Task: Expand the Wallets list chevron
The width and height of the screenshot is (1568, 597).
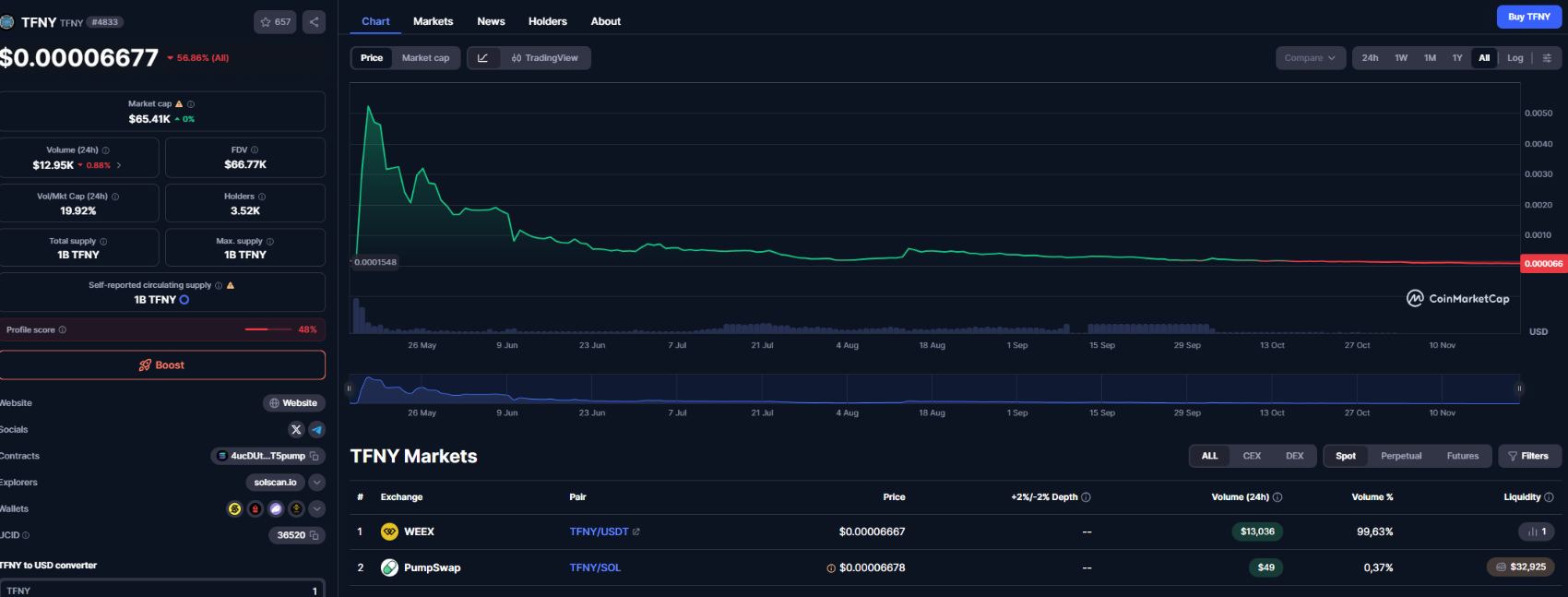Action: 316,509
